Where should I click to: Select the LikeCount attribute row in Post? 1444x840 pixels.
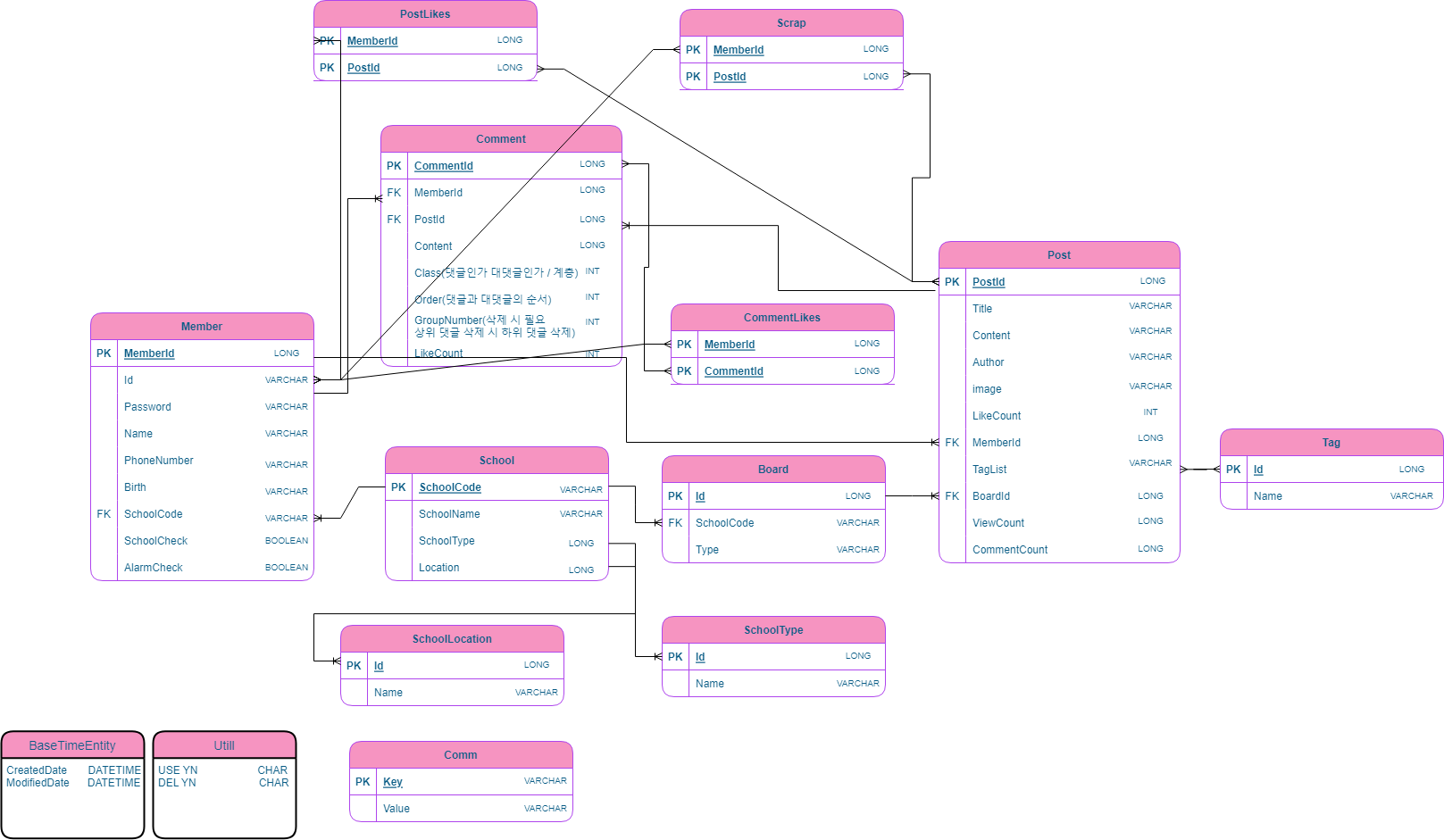pos(996,415)
